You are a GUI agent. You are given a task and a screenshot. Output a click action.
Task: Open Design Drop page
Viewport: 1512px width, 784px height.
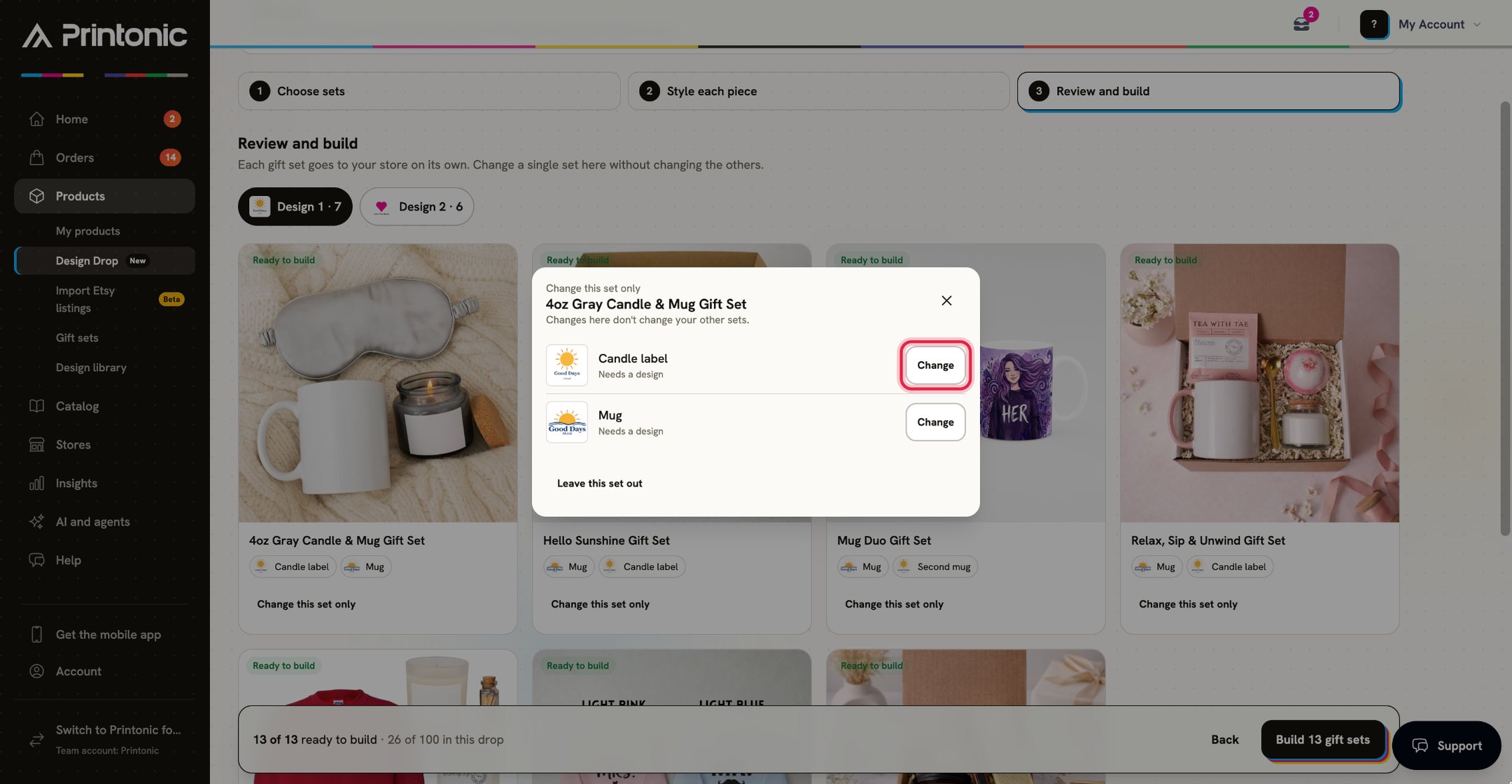[x=104, y=260]
